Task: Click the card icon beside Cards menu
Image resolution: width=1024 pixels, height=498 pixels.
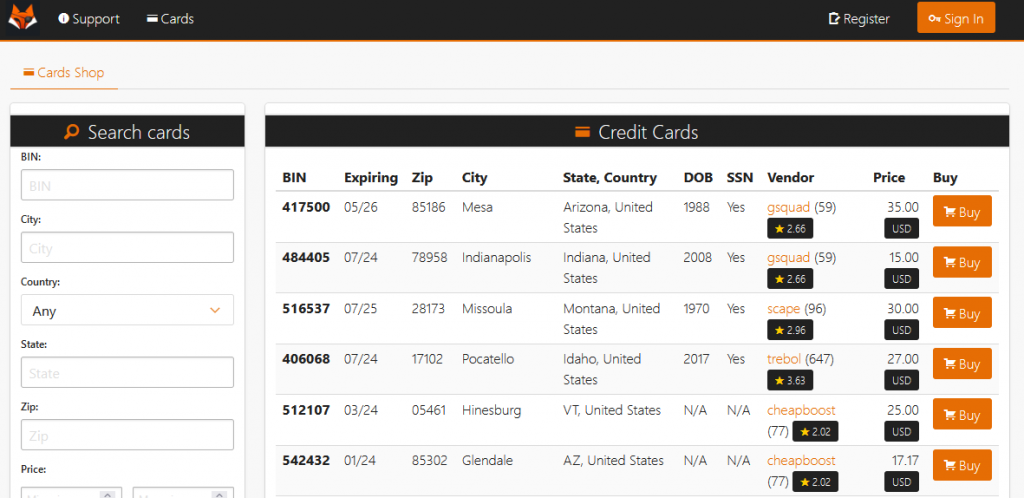Action: (x=152, y=19)
